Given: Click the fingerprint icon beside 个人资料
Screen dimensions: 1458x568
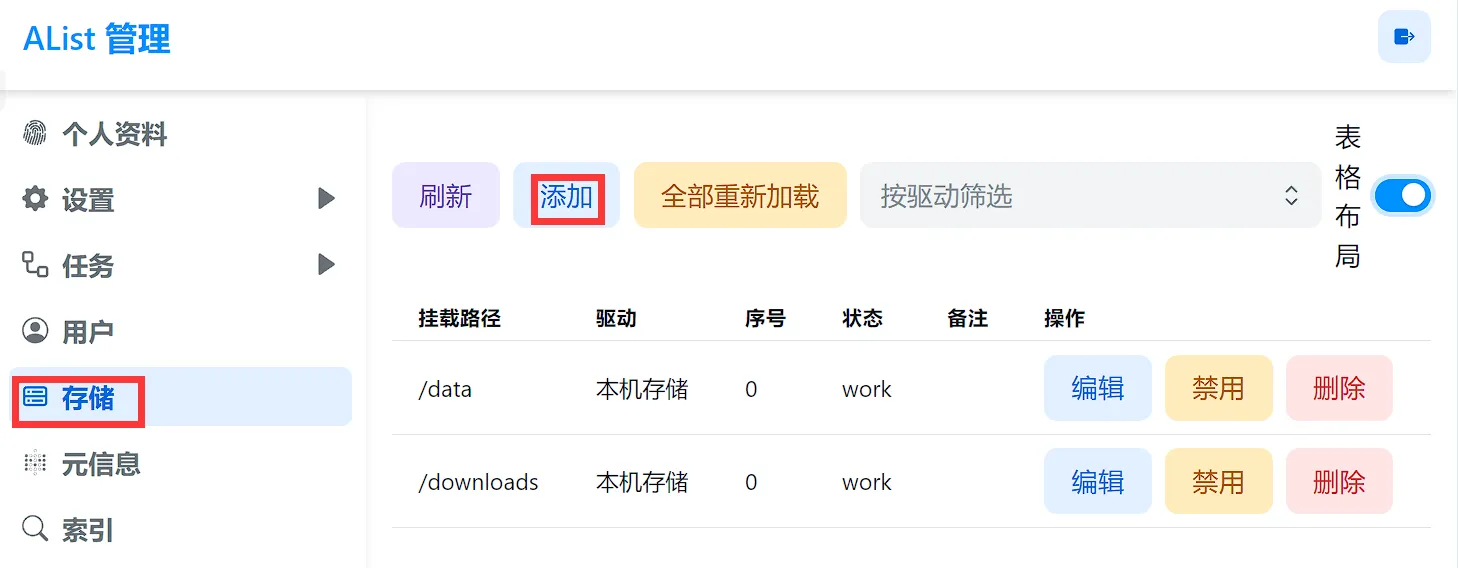Looking at the screenshot, I should (35, 134).
